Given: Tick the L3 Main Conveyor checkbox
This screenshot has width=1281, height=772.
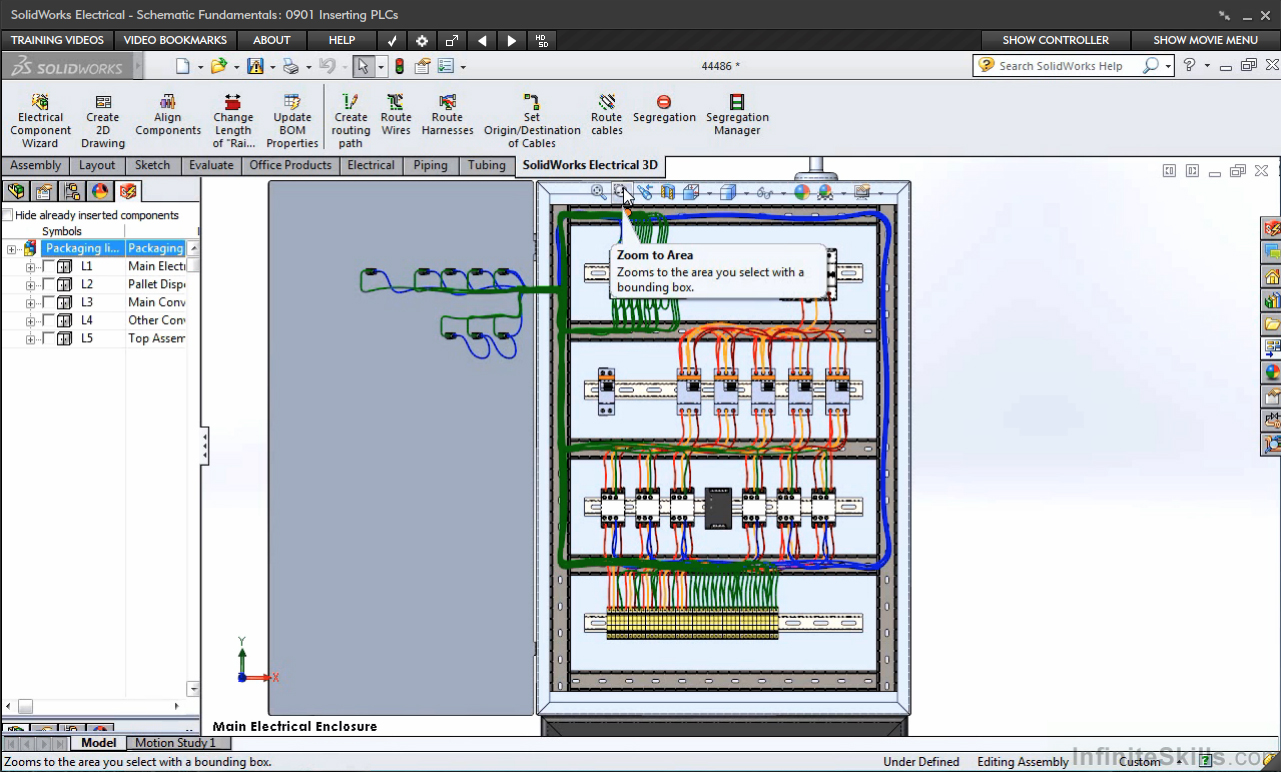Looking at the screenshot, I should tap(48, 303).
